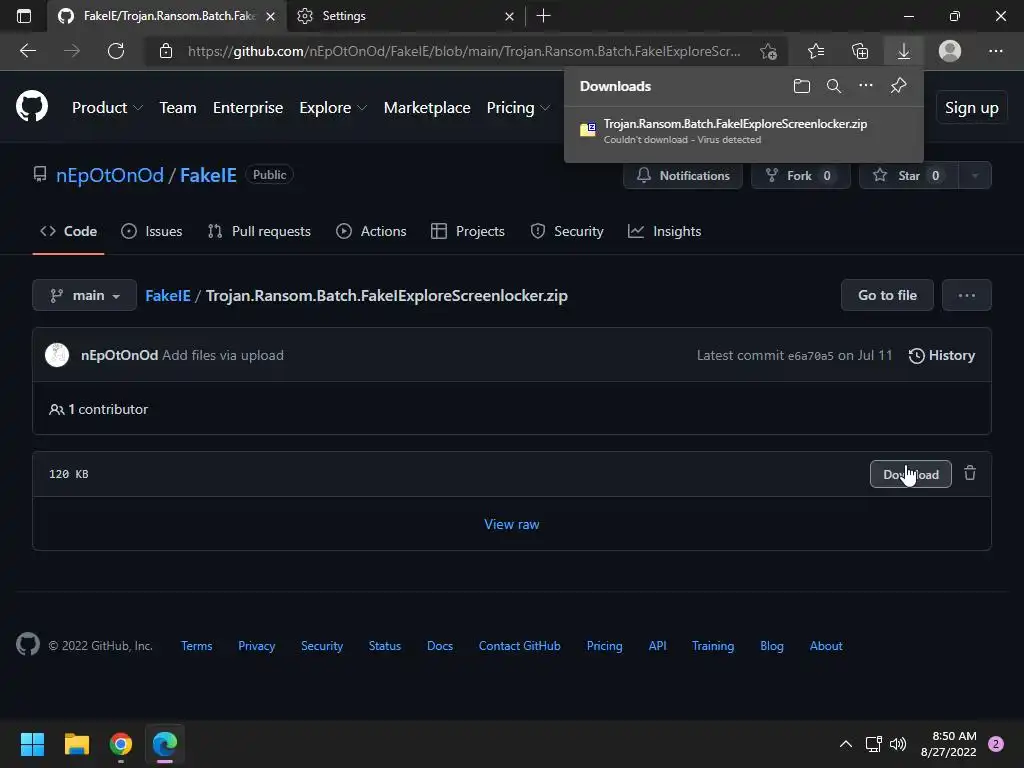
Task: Open the tab actions menu icon
Action: point(24,16)
